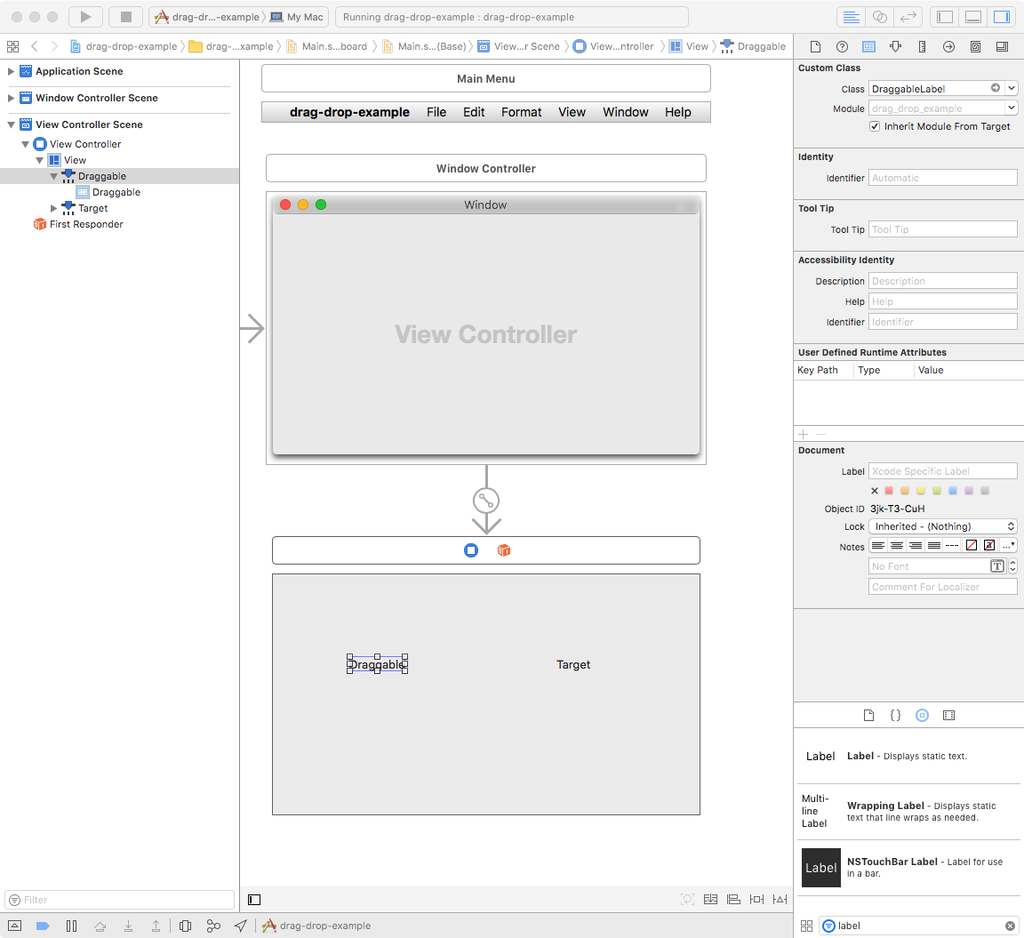Click the related items grid icon
1024x938 pixels.
pyautogui.click(x=12, y=46)
